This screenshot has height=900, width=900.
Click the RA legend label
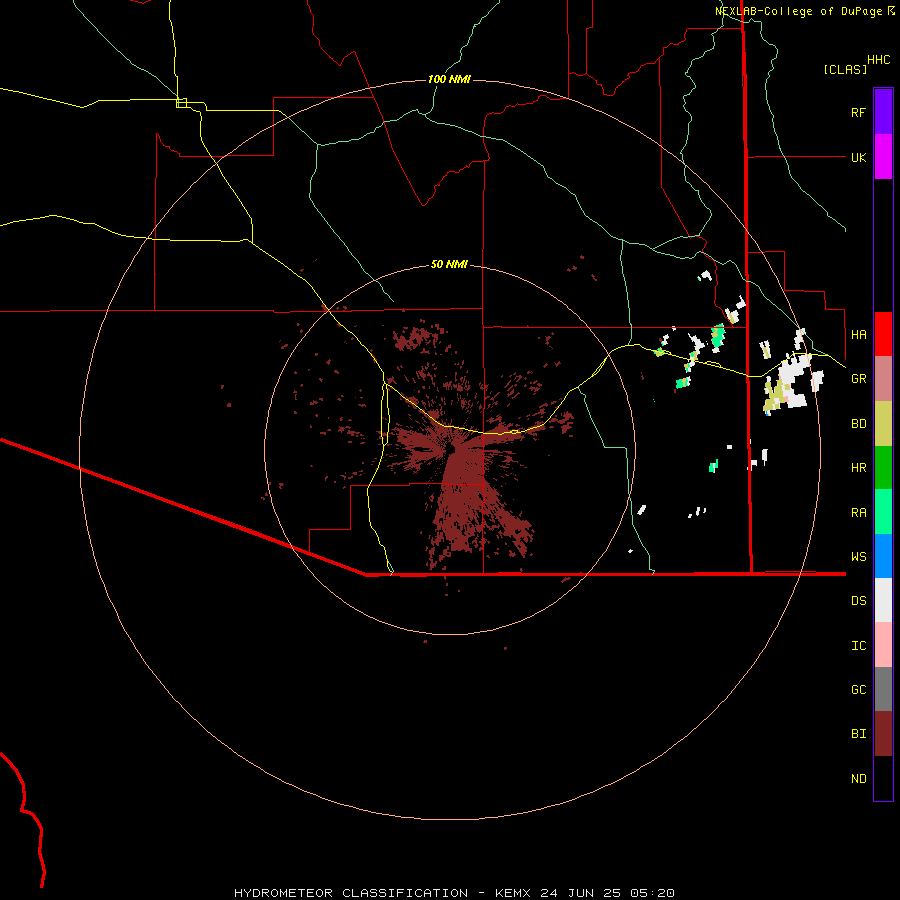pos(858,512)
